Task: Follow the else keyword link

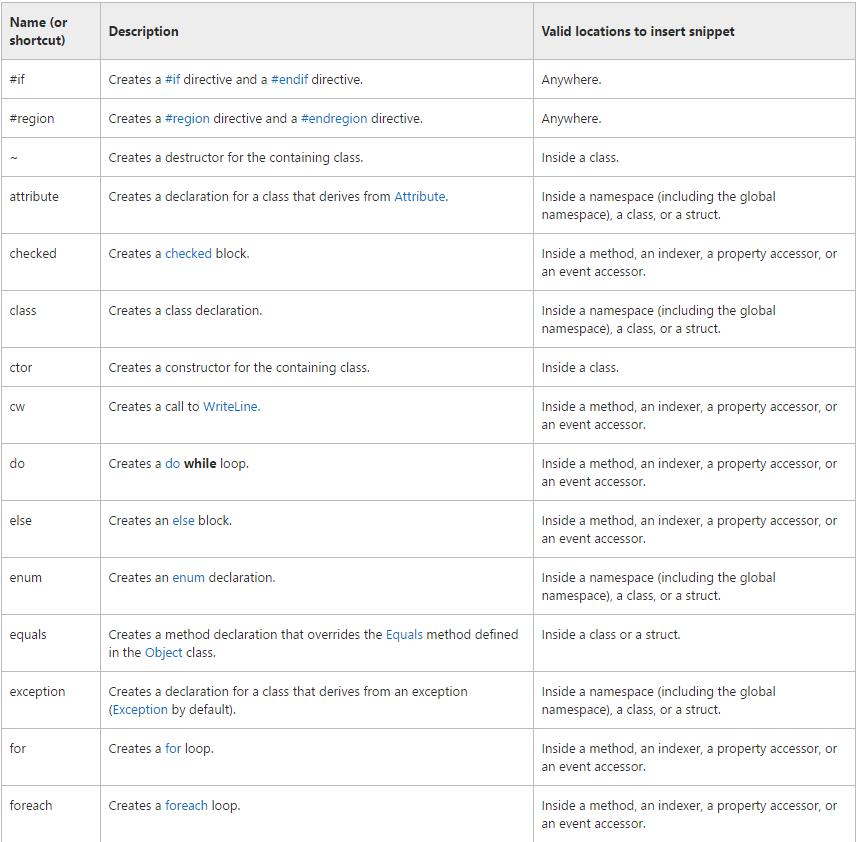Action: click(183, 520)
